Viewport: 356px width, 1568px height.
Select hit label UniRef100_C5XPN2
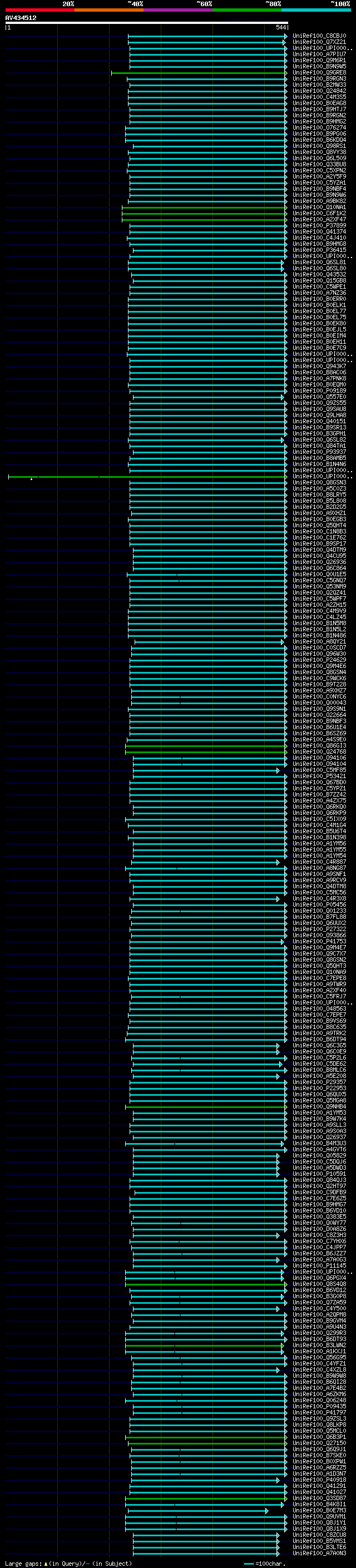[x=319, y=170]
